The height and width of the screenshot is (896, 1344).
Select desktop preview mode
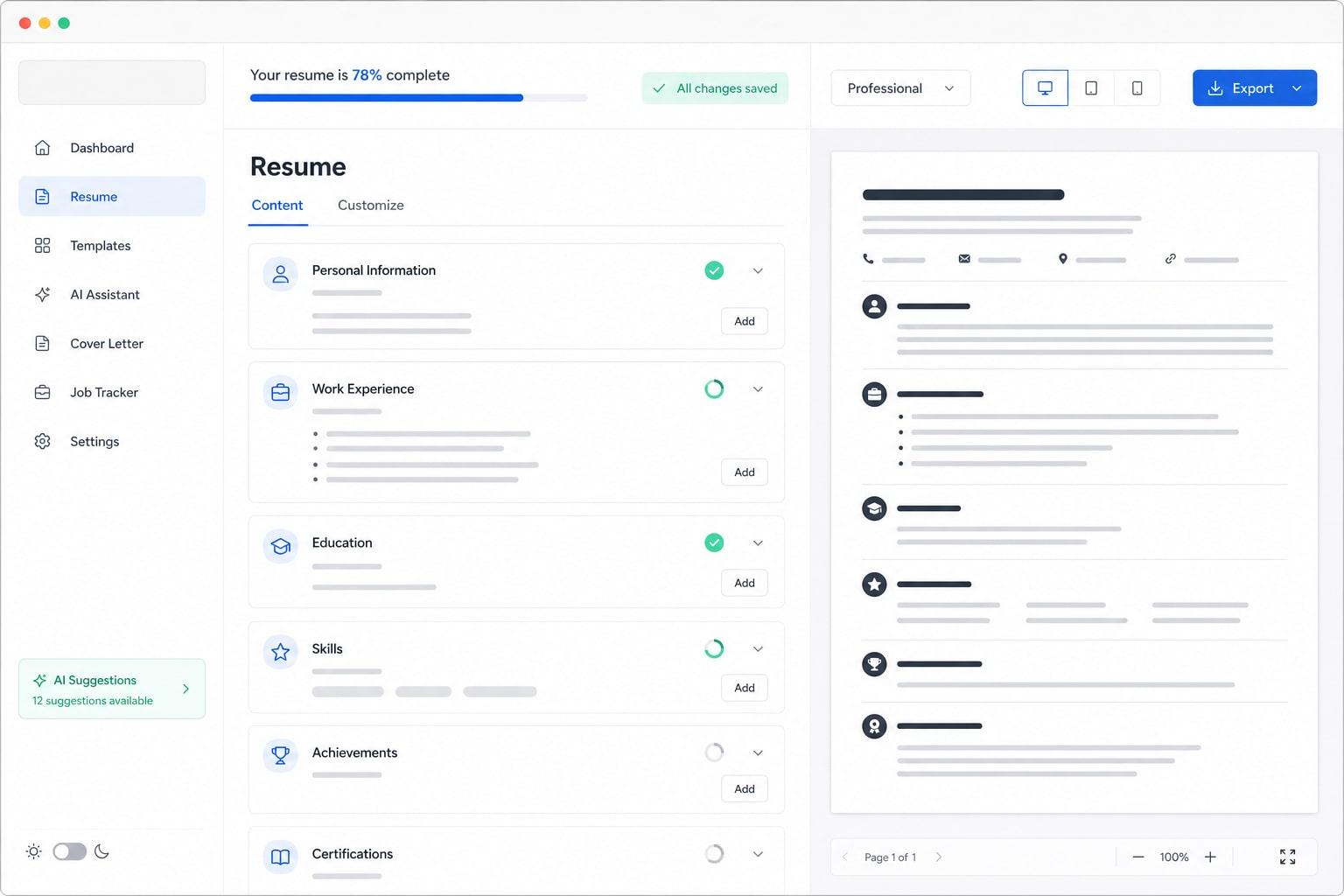[x=1045, y=88]
